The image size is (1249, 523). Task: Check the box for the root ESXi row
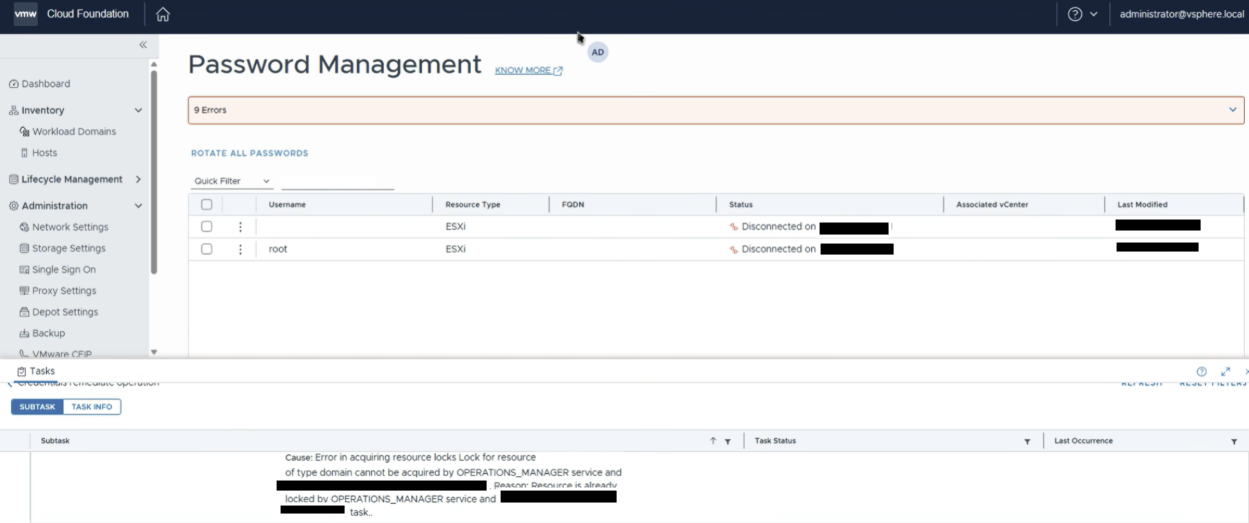point(207,249)
